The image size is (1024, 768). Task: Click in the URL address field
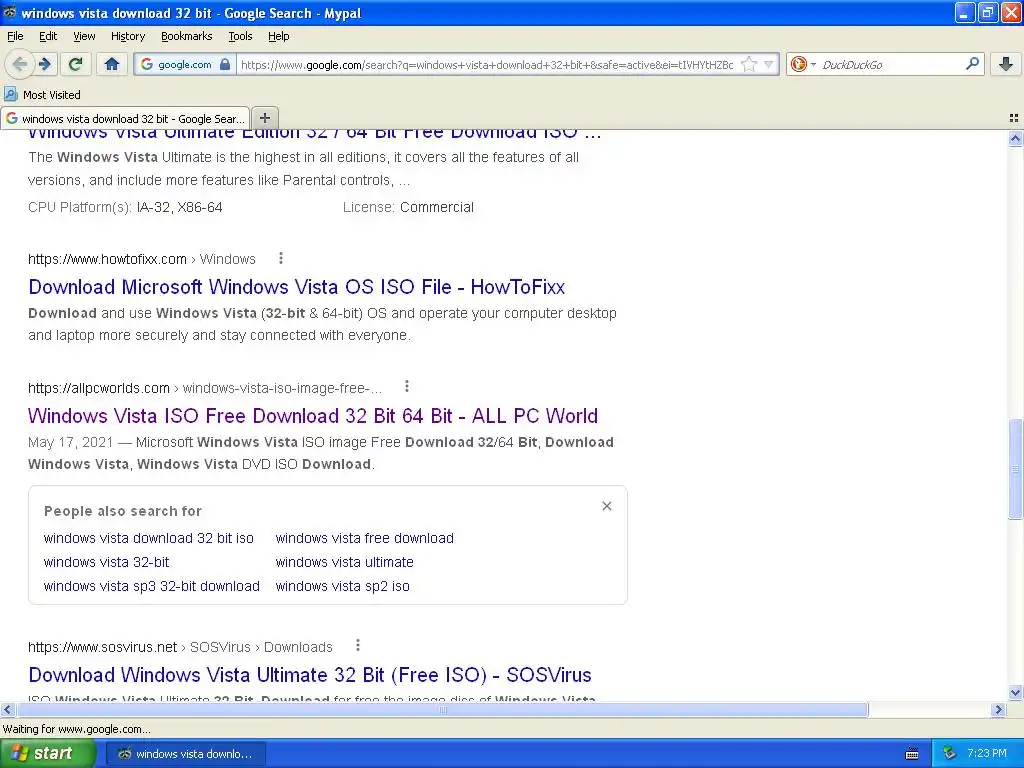(487, 65)
